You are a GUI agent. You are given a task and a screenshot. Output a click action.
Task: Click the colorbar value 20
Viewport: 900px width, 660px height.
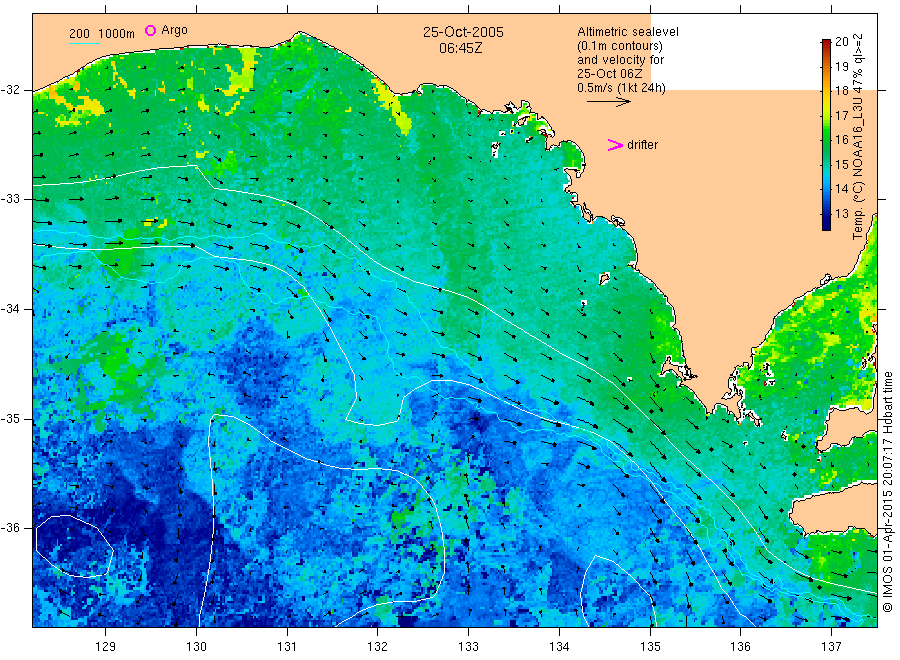pos(841,41)
